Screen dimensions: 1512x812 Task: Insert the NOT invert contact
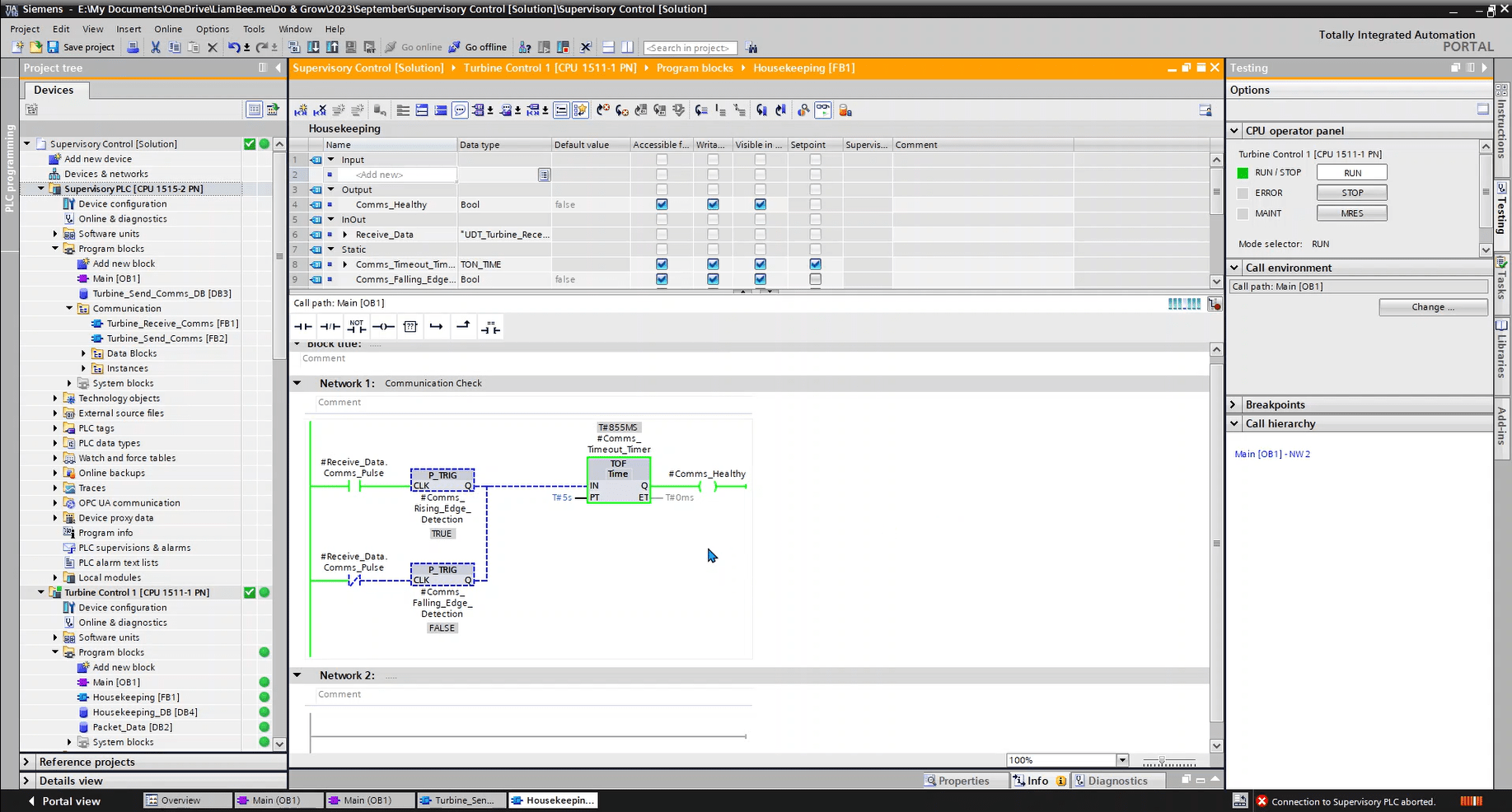coord(356,327)
